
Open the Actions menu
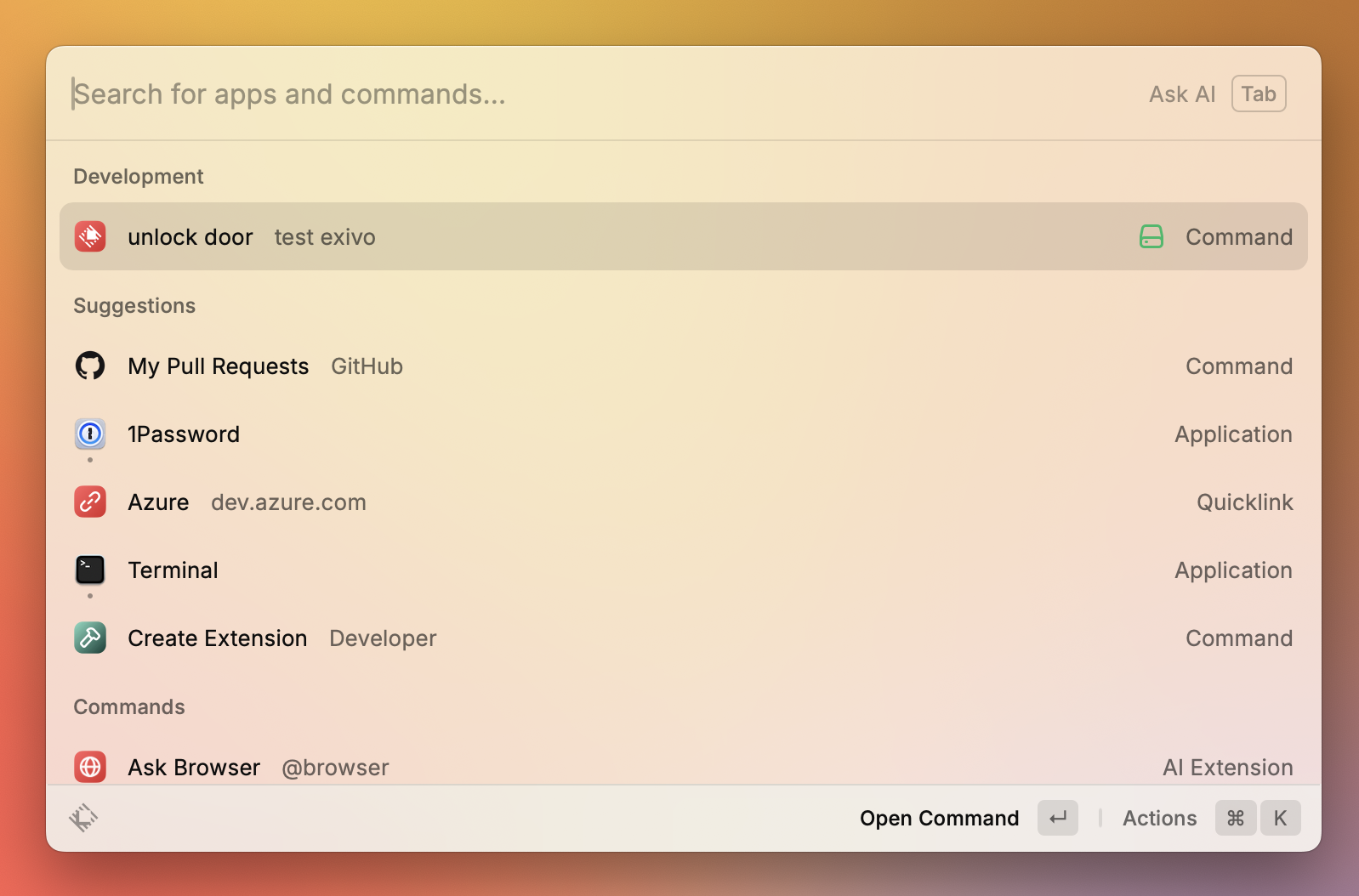click(1159, 818)
